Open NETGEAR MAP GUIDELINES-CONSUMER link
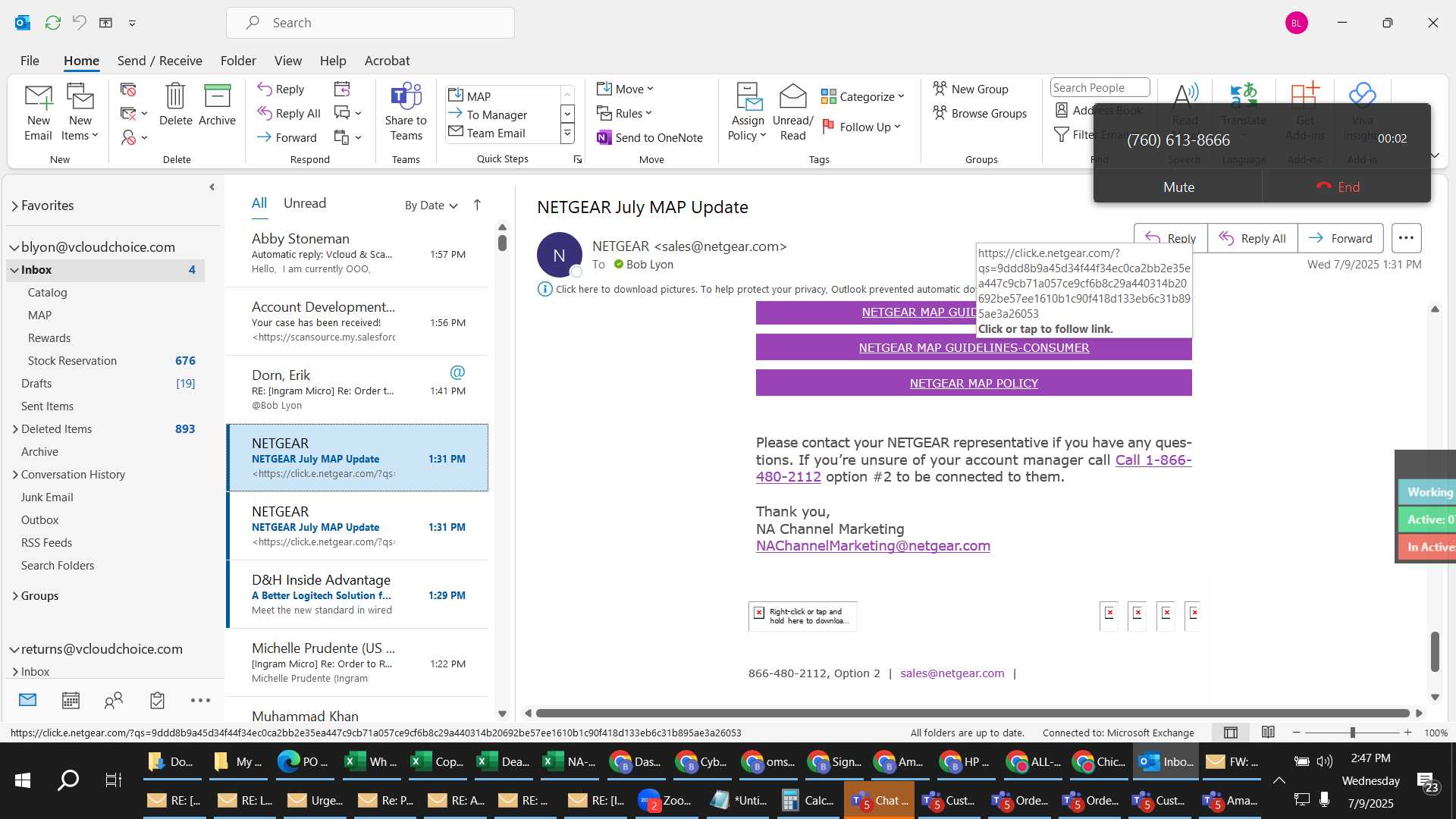This screenshot has height=819, width=1456. [x=974, y=348]
